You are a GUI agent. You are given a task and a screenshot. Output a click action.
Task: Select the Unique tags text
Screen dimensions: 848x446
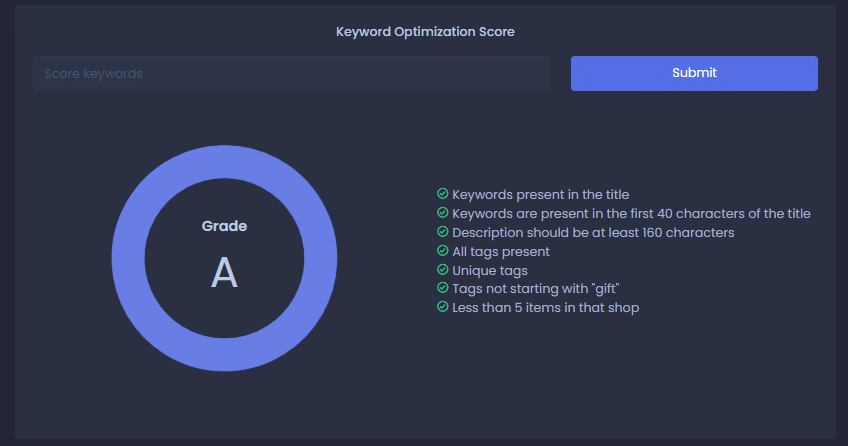click(490, 270)
